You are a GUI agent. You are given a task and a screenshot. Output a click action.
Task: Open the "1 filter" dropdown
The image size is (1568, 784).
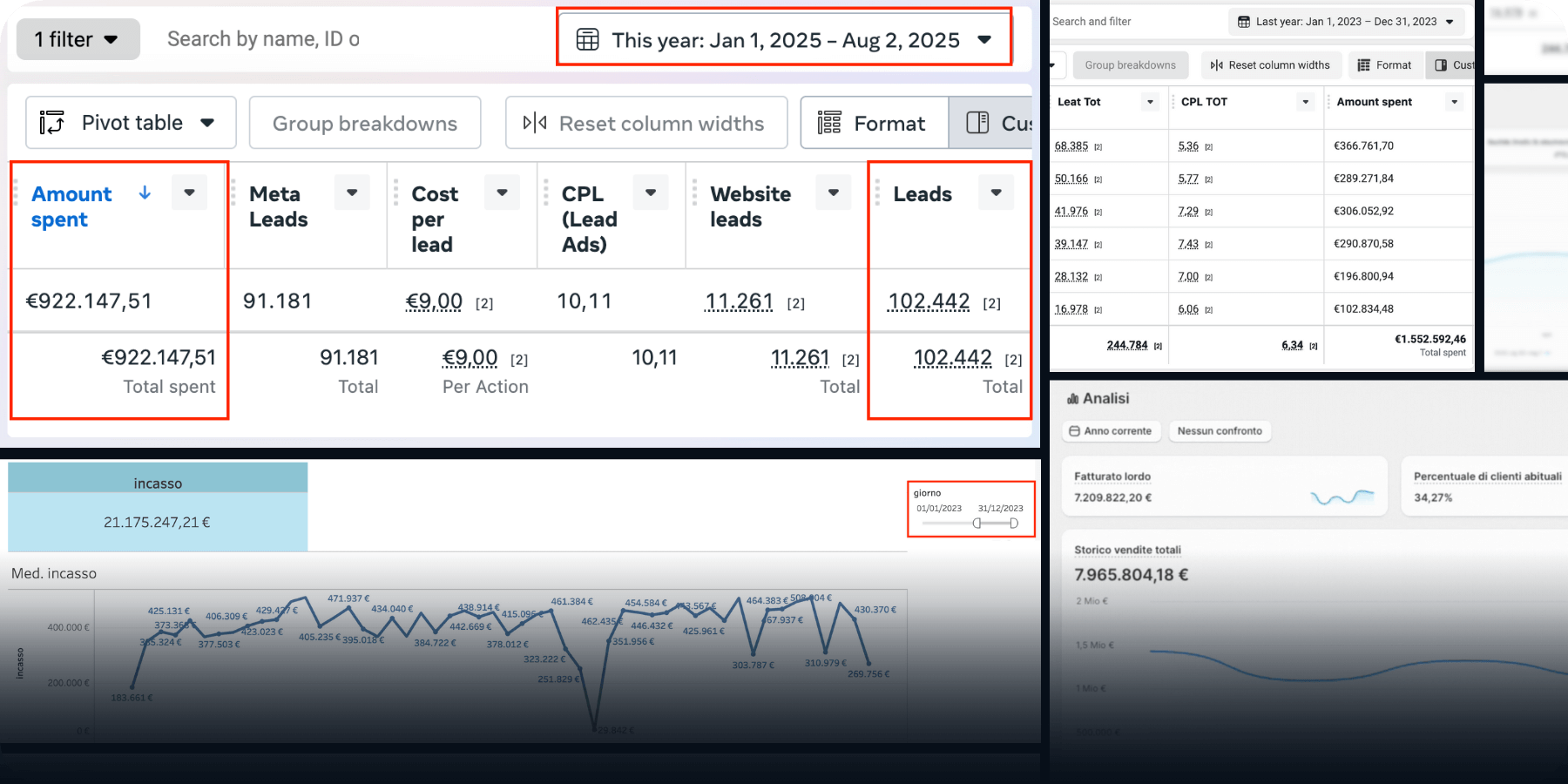(x=78, y=39)
